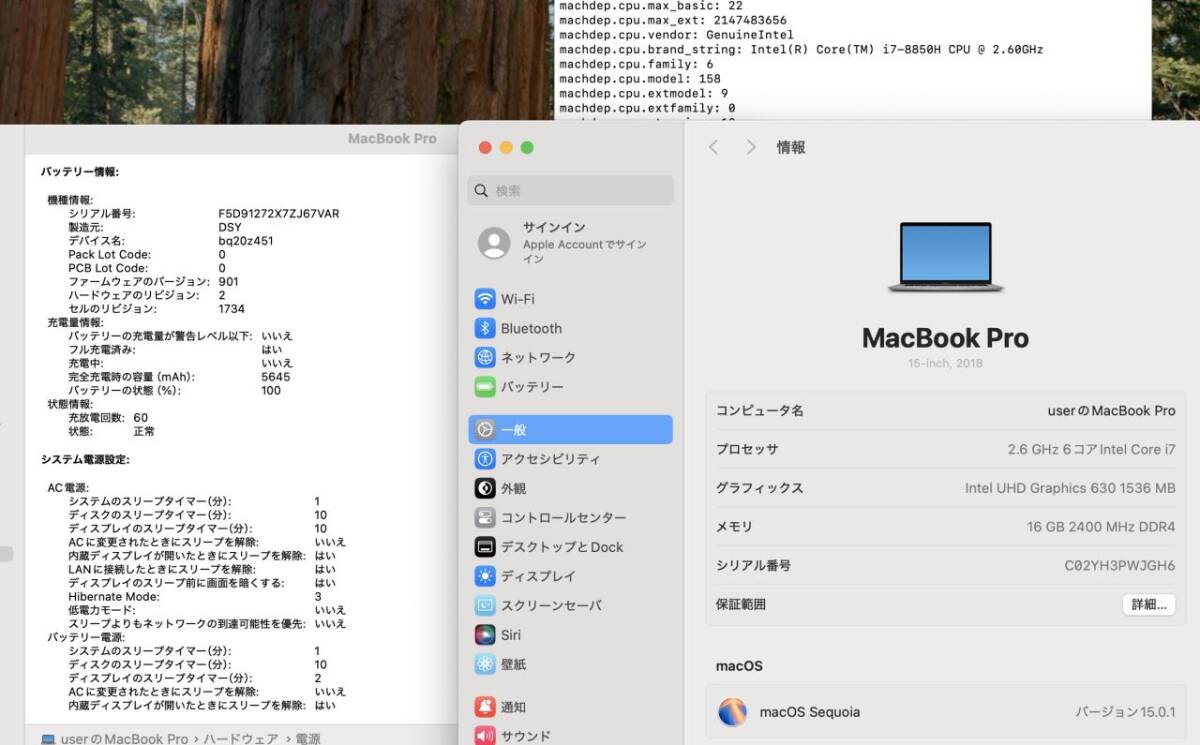Click the 15-inch, 2018 model label
Viewport: 1200px width, 745px height.
click(945, 363)
